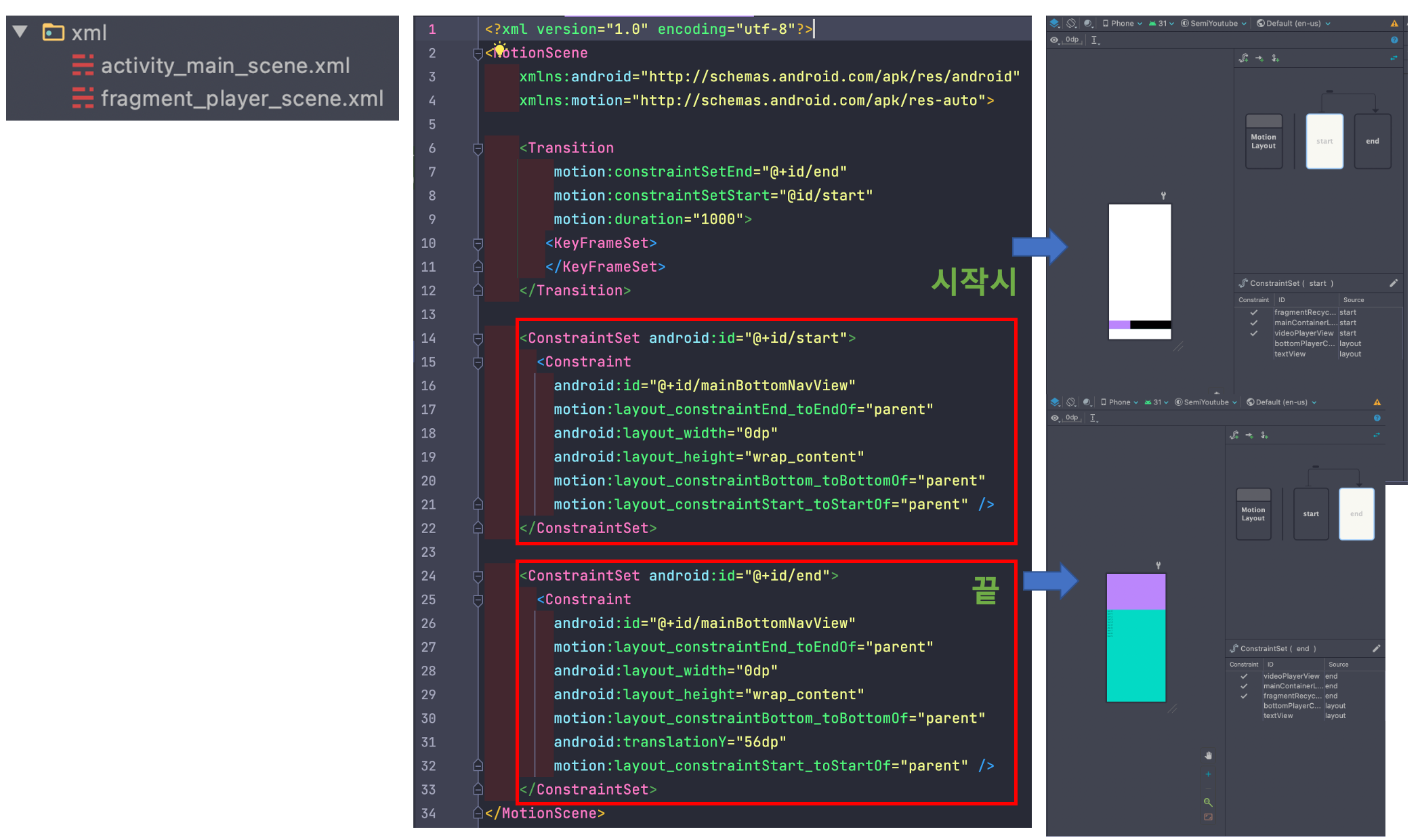1420x840 pixels.
Task: Click the zoom to fit magnifier icon
Action: 1208,802
